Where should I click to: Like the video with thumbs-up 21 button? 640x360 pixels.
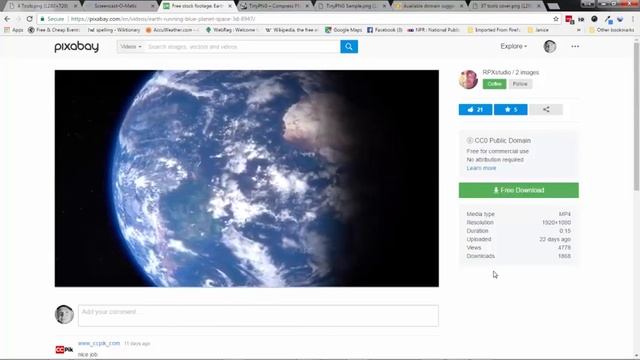pyautogui.click(x=475, y=109)
